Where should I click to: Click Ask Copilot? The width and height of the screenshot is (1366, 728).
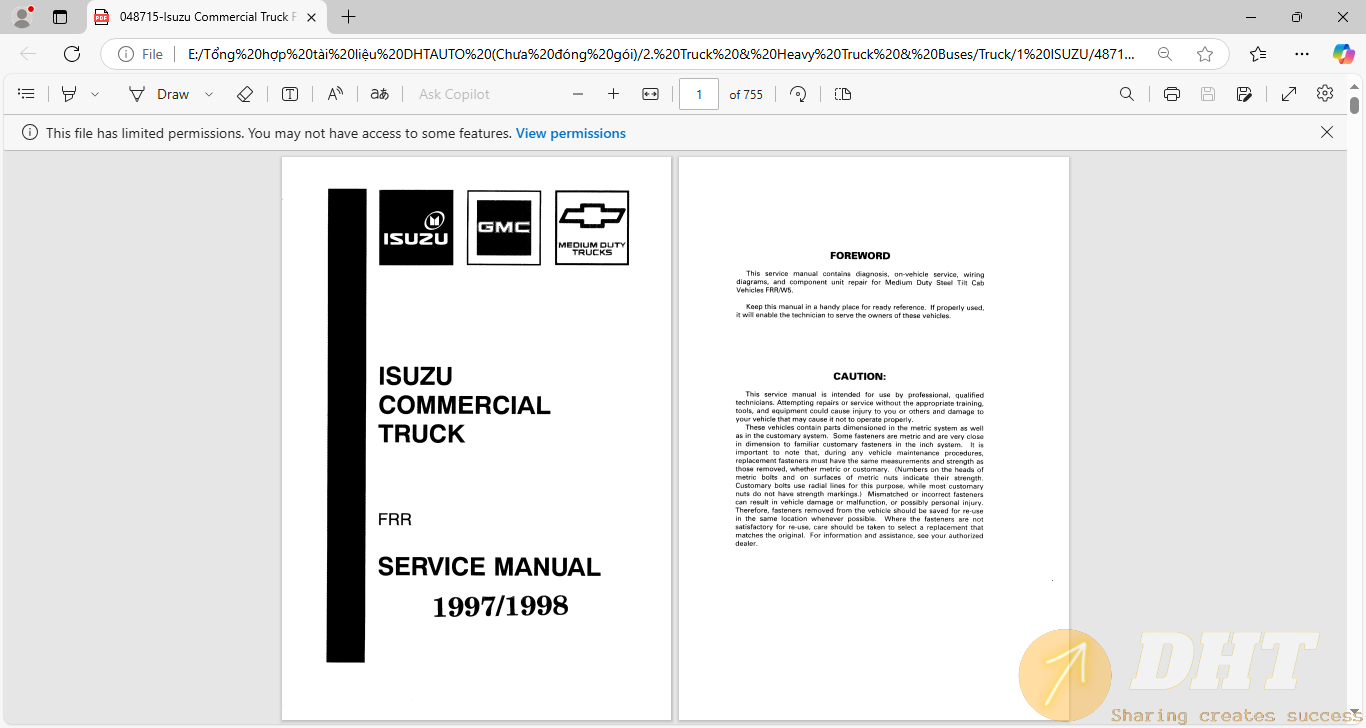pos(454,94)
